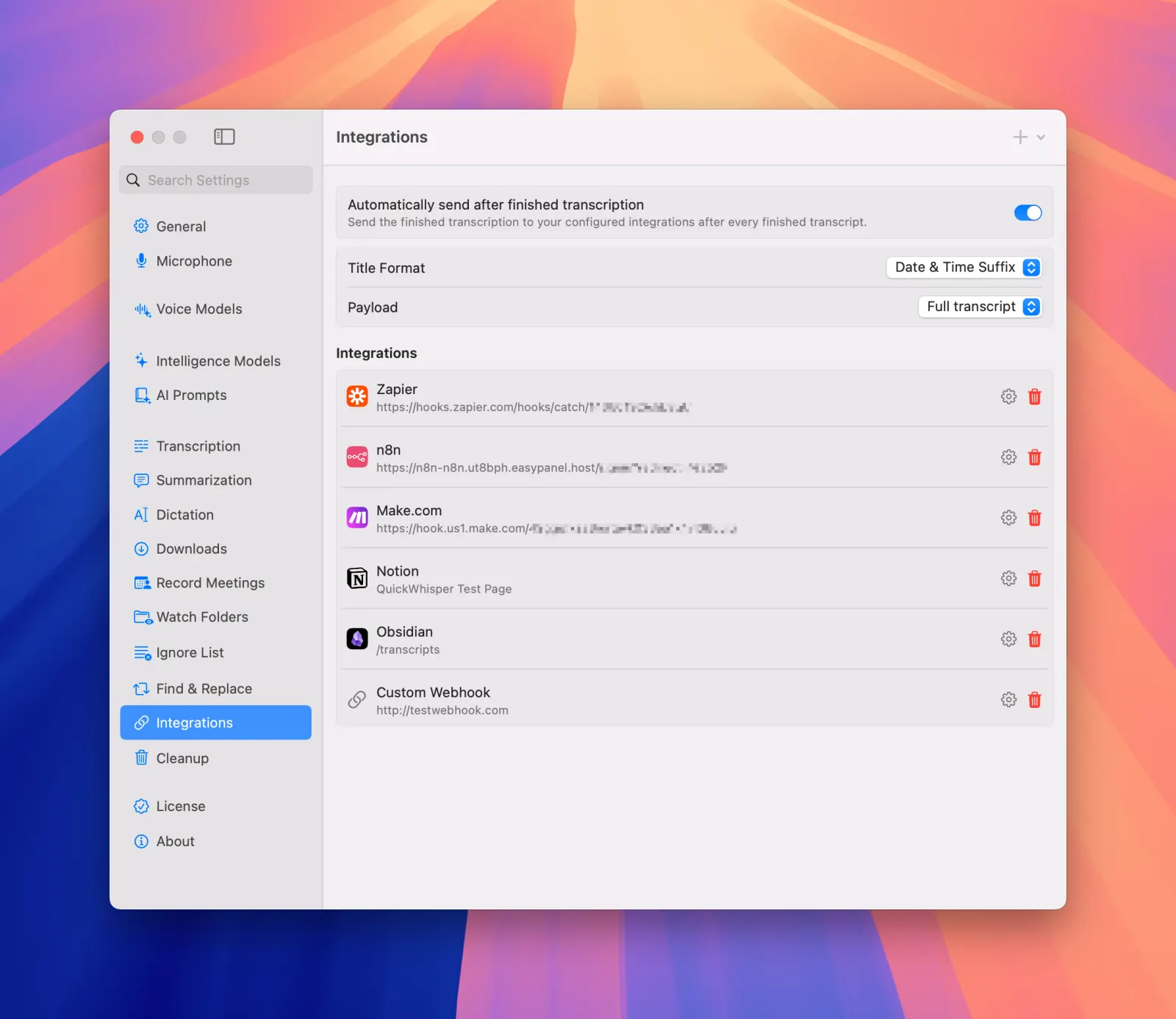Delete the Notion integration
This screenshot has width=1176, height=1019.
pos(1034,579)
